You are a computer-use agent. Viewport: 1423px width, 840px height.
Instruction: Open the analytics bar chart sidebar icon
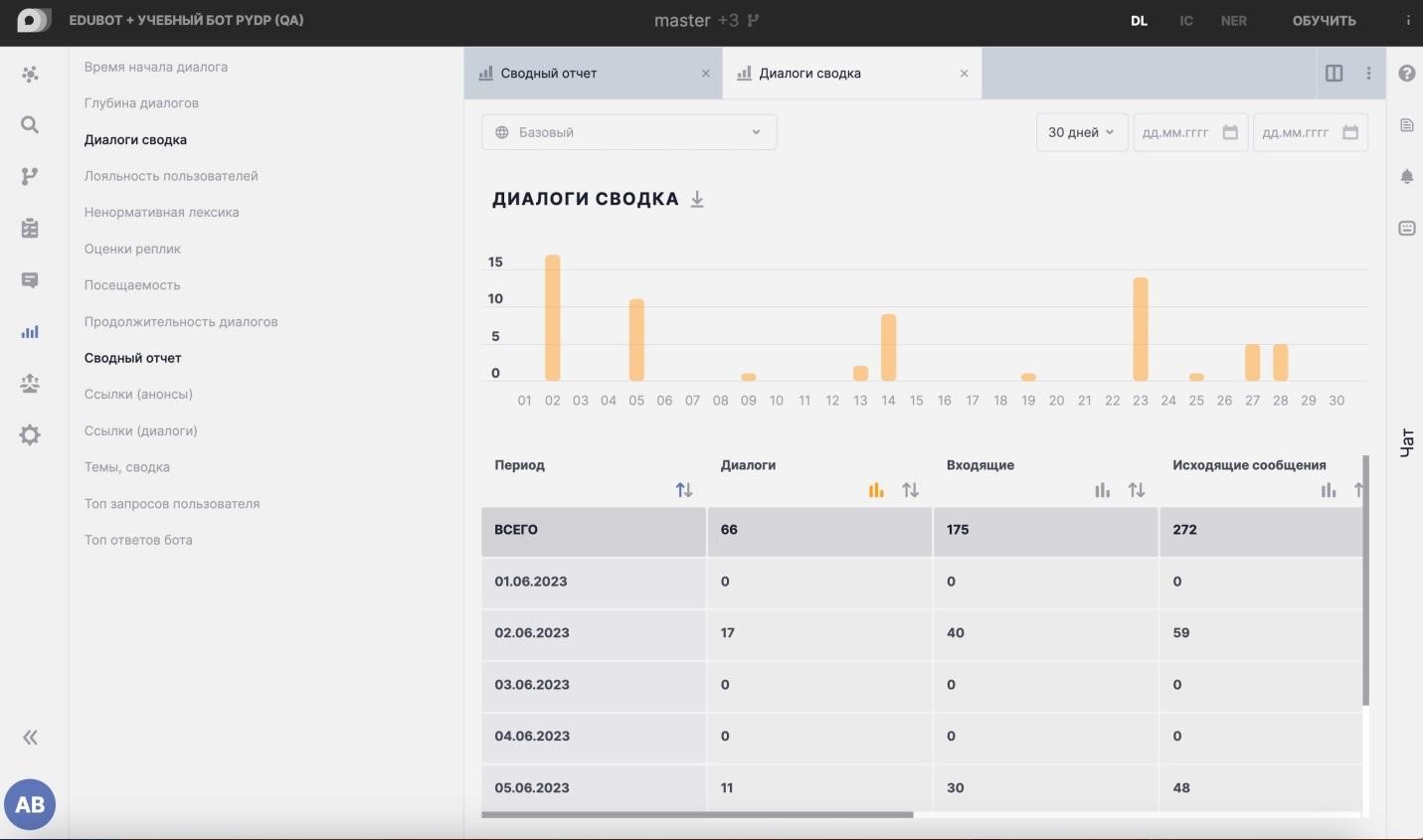(x=30, y=332)
